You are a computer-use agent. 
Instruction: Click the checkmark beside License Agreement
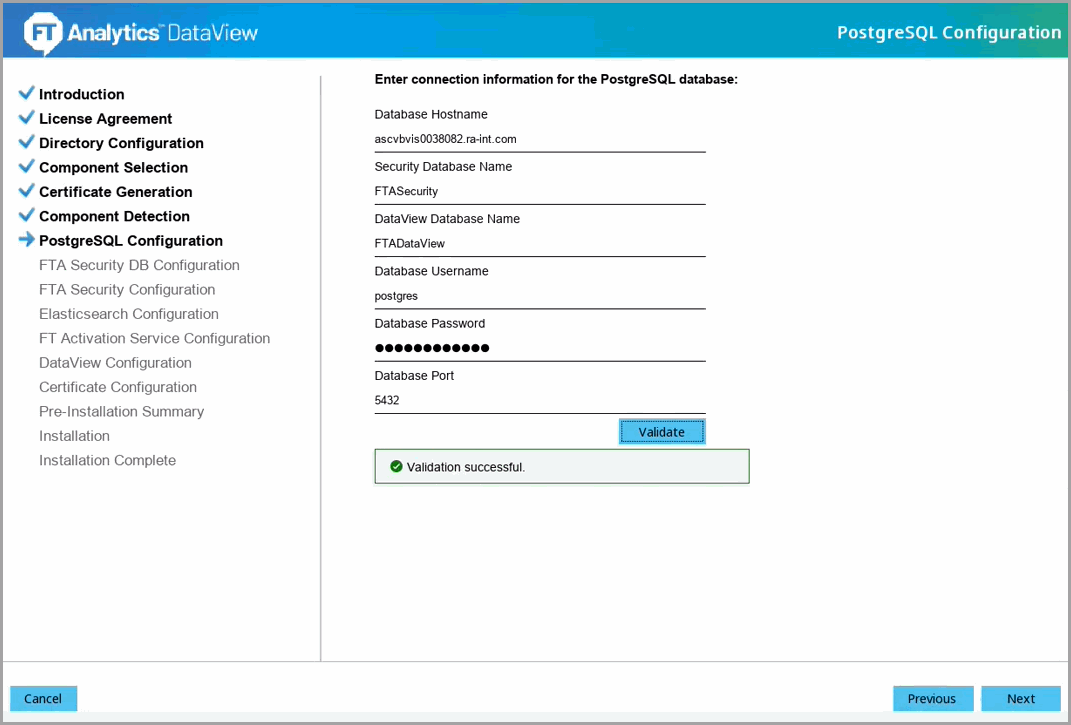click(x=27, y=118)
